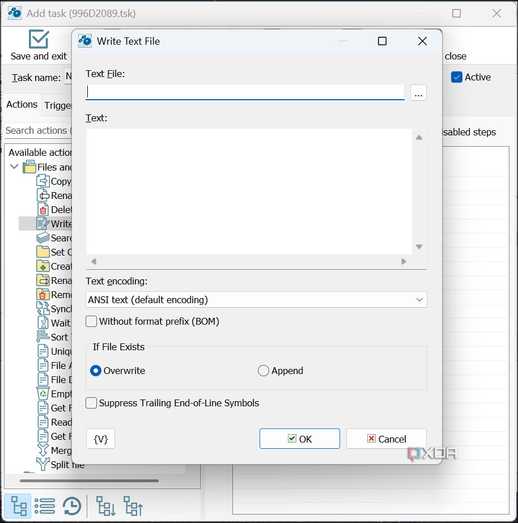The image size is (518, 523).
Task: Toggle the Active checkbox
Action: click(x=456, y=77)
